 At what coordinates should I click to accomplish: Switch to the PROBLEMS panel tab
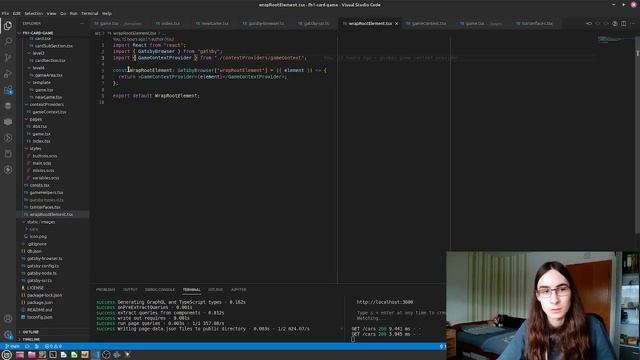click(105, 290)
